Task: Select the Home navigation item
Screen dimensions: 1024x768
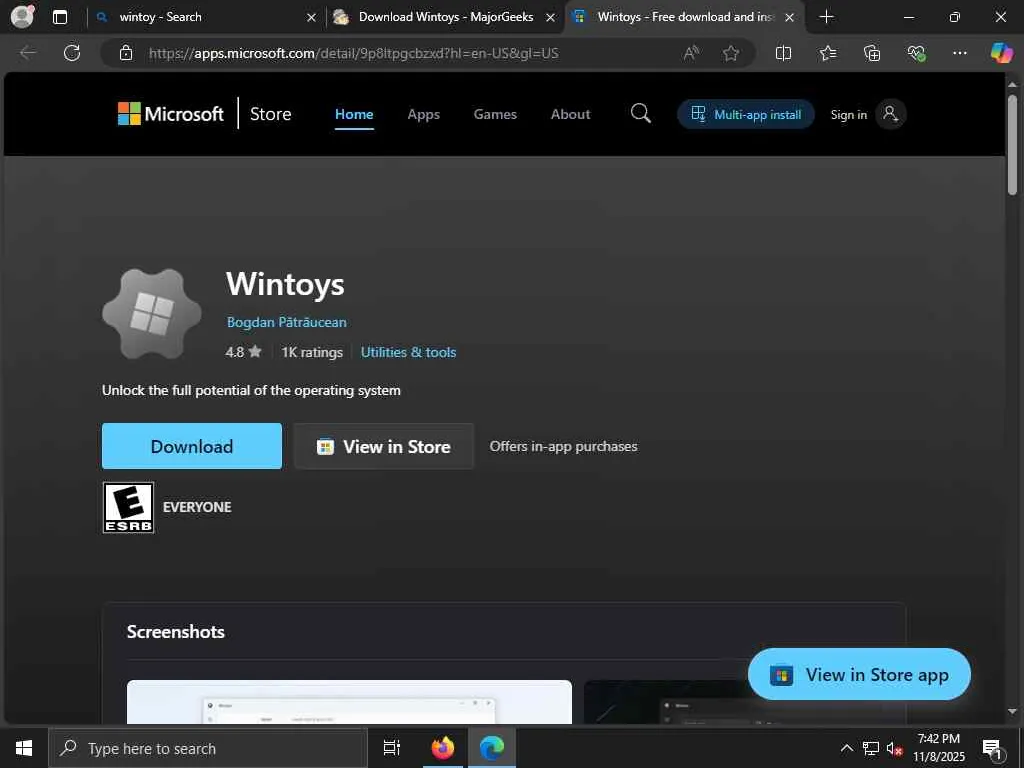Action: tap(354, 114)
